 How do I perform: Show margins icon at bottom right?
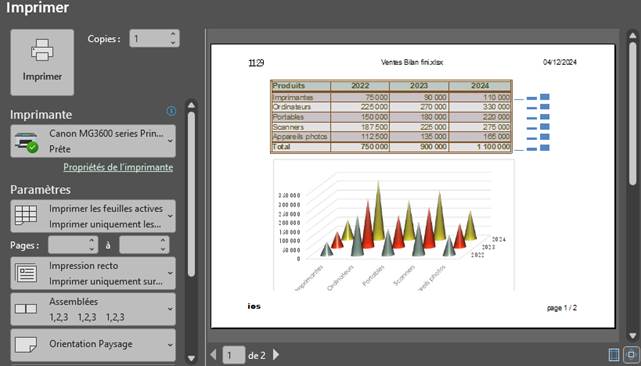[x=614, y=355]
